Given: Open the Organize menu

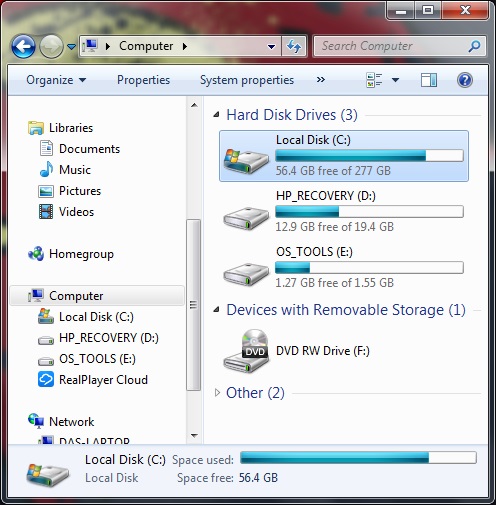Looking at the screenshot, I should pyautogui.click(x=56, y=80).
